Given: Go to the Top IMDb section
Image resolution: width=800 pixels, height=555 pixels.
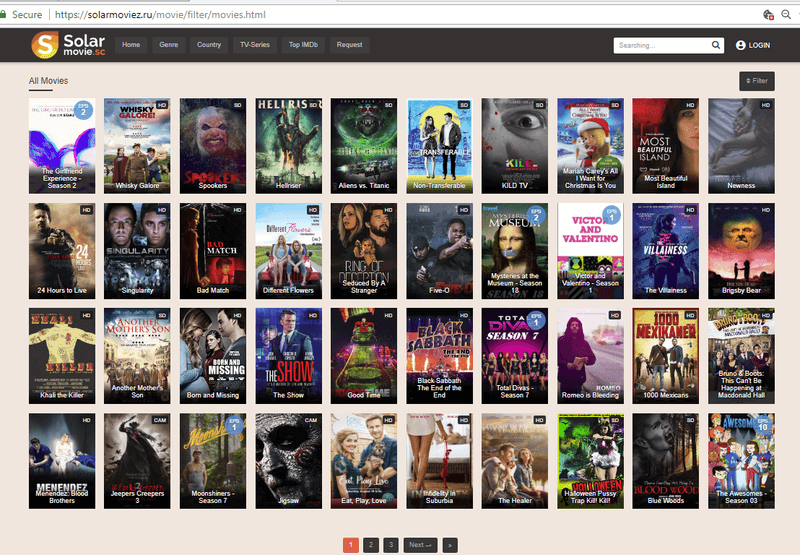Looking at the screenshot, I should [302, 45].
